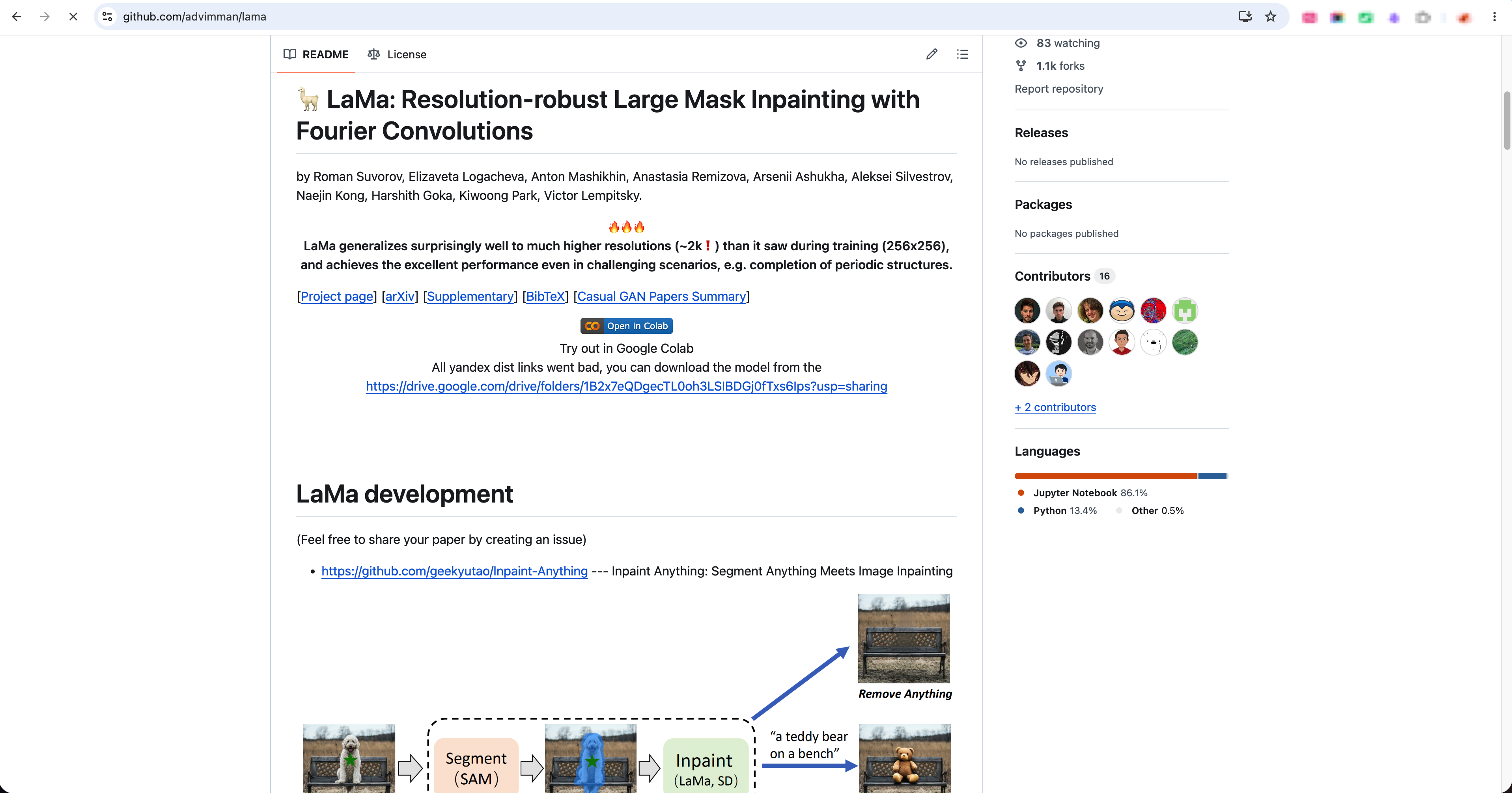Open the Contributors 16 heading

(1065, 276)
